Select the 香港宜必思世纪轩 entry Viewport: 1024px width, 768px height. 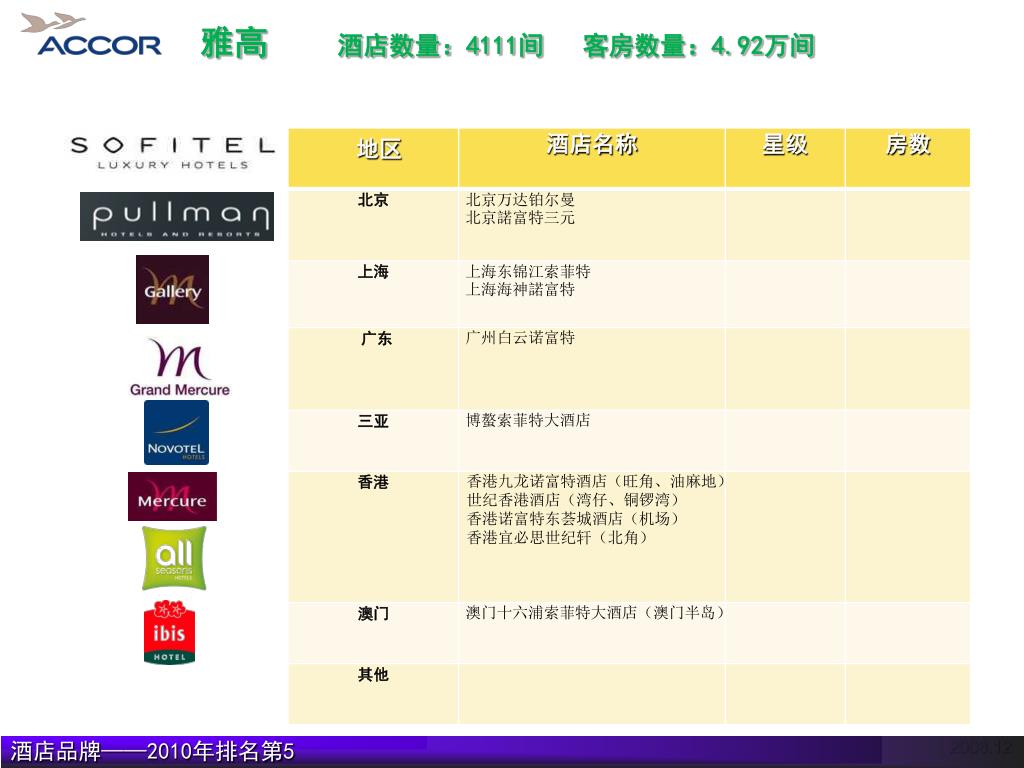coord(558,537)
